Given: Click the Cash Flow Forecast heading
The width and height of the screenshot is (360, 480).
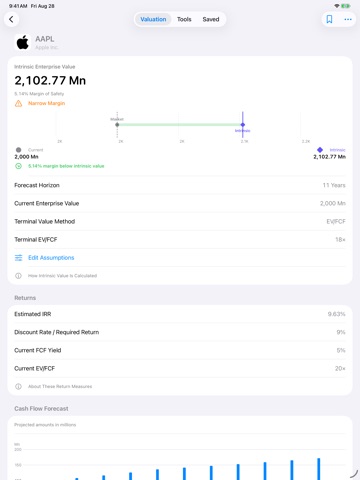Looking at the screenshot, I should [x=41, y=409].
